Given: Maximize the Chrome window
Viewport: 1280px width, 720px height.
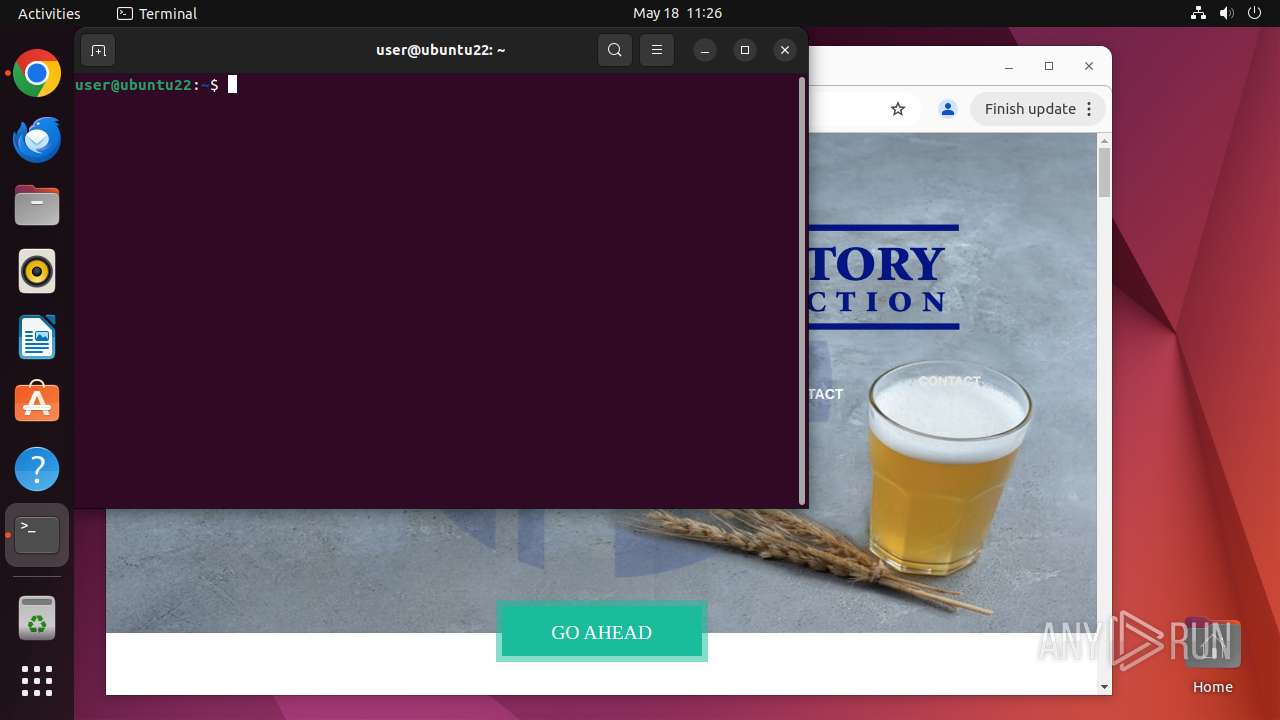Looking at the screenshot, I should (x=1049, y=66).
